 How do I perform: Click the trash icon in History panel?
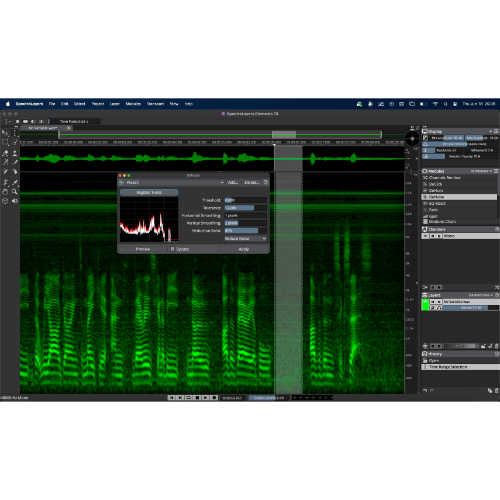pyautogui.click(x=496, y=390)
